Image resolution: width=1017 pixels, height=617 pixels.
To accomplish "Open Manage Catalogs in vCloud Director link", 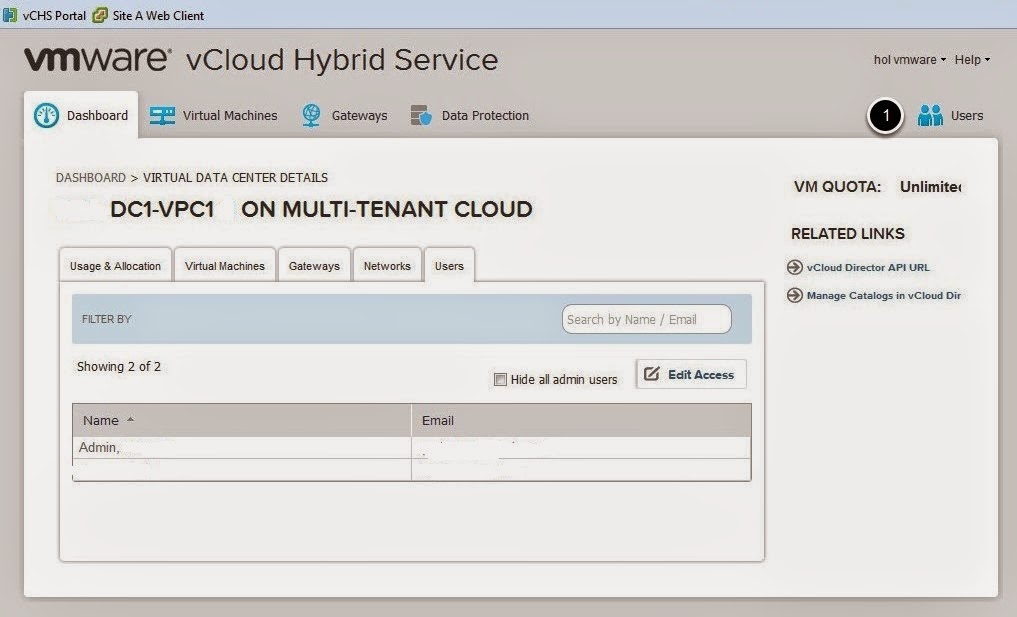I will coord(883,295).
